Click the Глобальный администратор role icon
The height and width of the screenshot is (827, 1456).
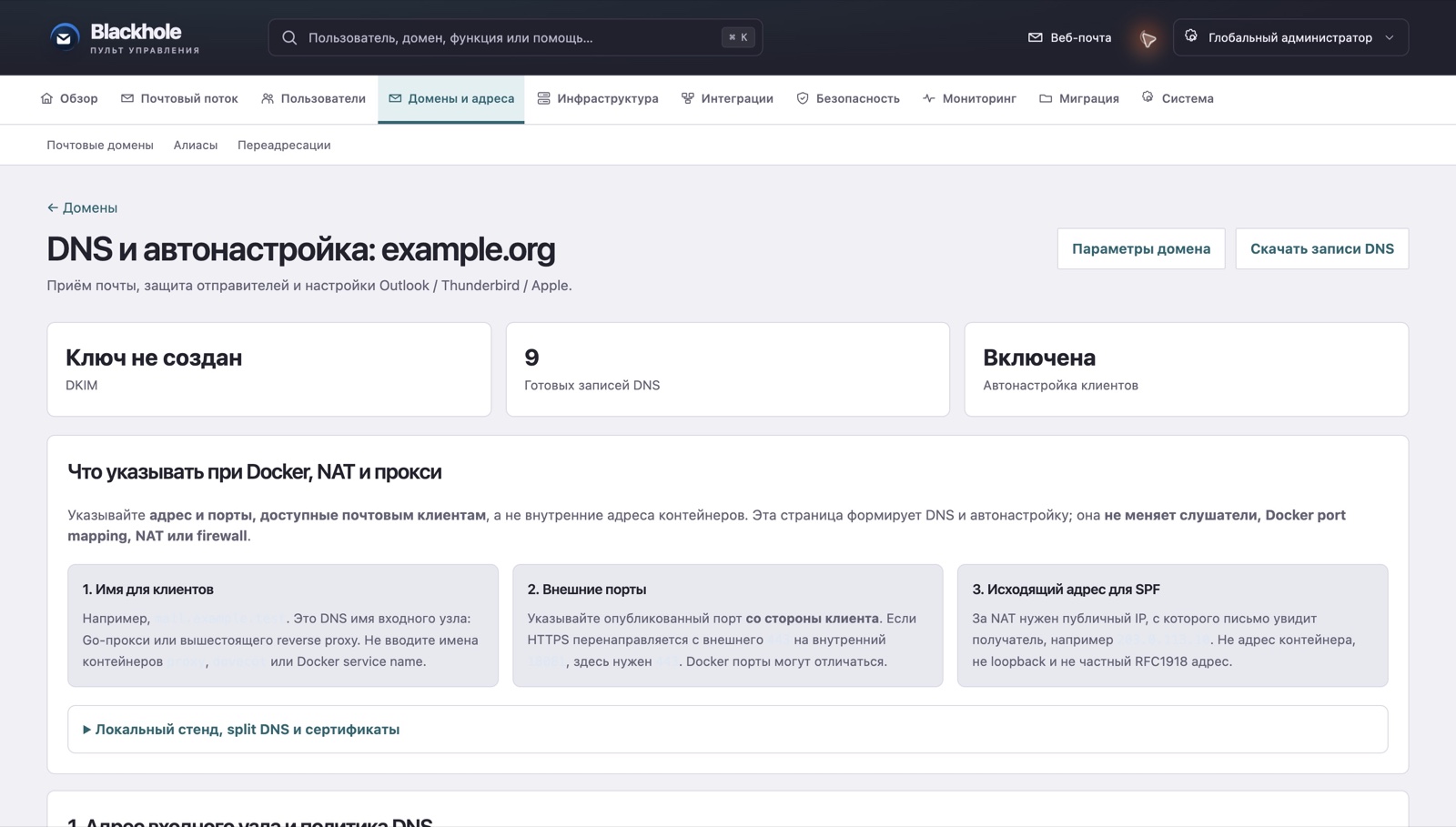tap(1191, 36)
